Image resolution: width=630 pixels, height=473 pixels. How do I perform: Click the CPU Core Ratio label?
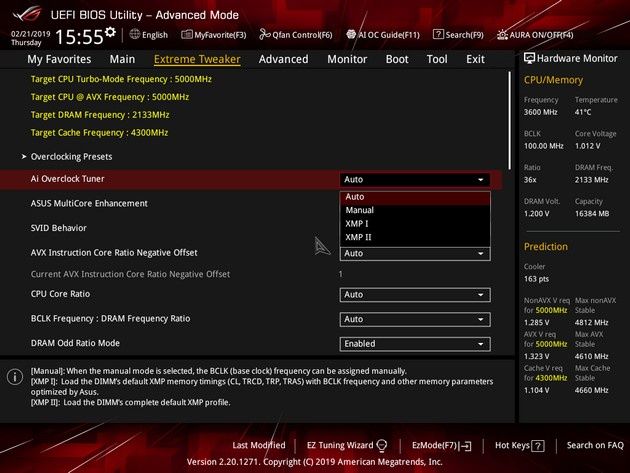pyautogui.click(x=60, y=294)
